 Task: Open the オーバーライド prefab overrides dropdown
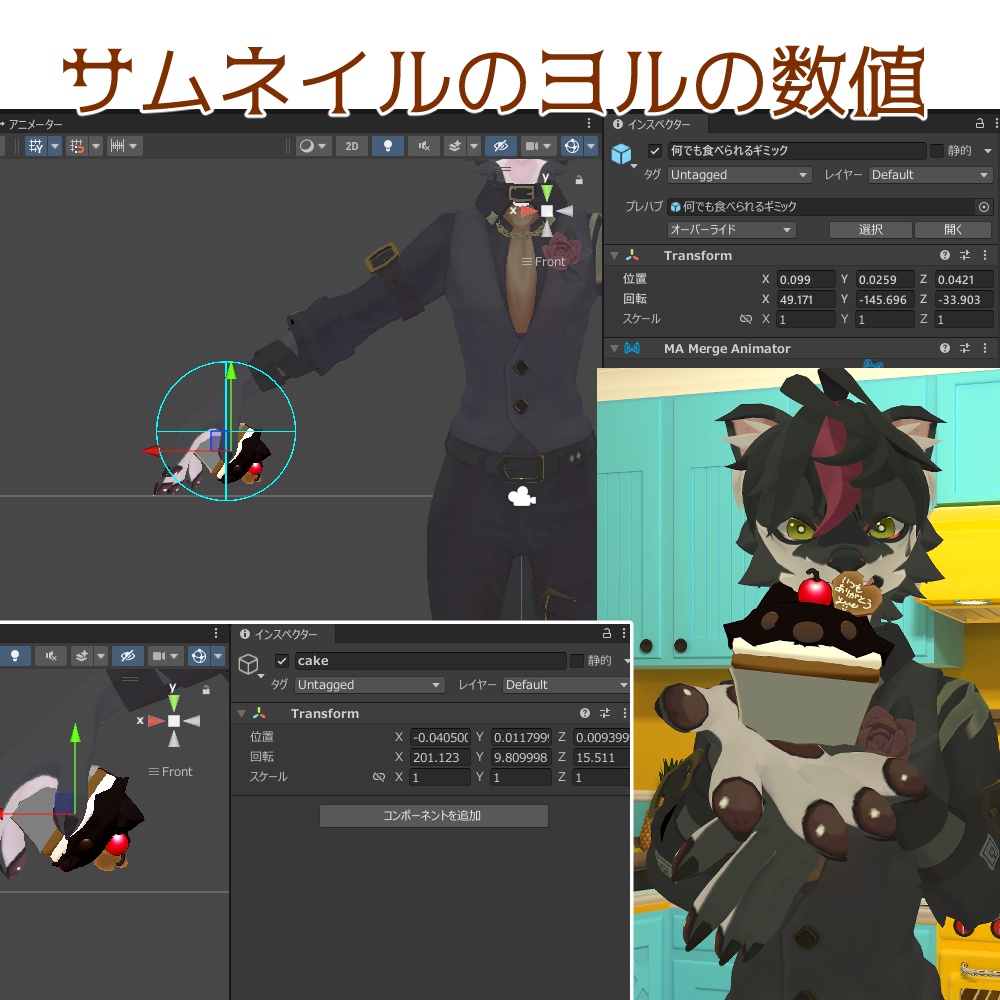click(730, 229)
